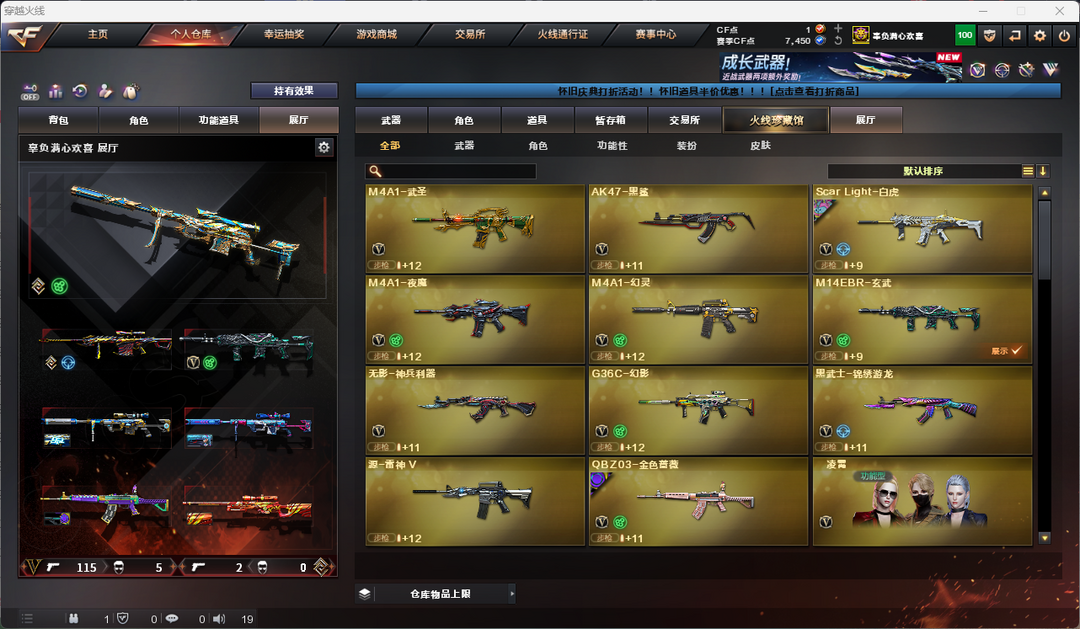
Task: Open showroom settings gear icon
Action: point(324,147)
